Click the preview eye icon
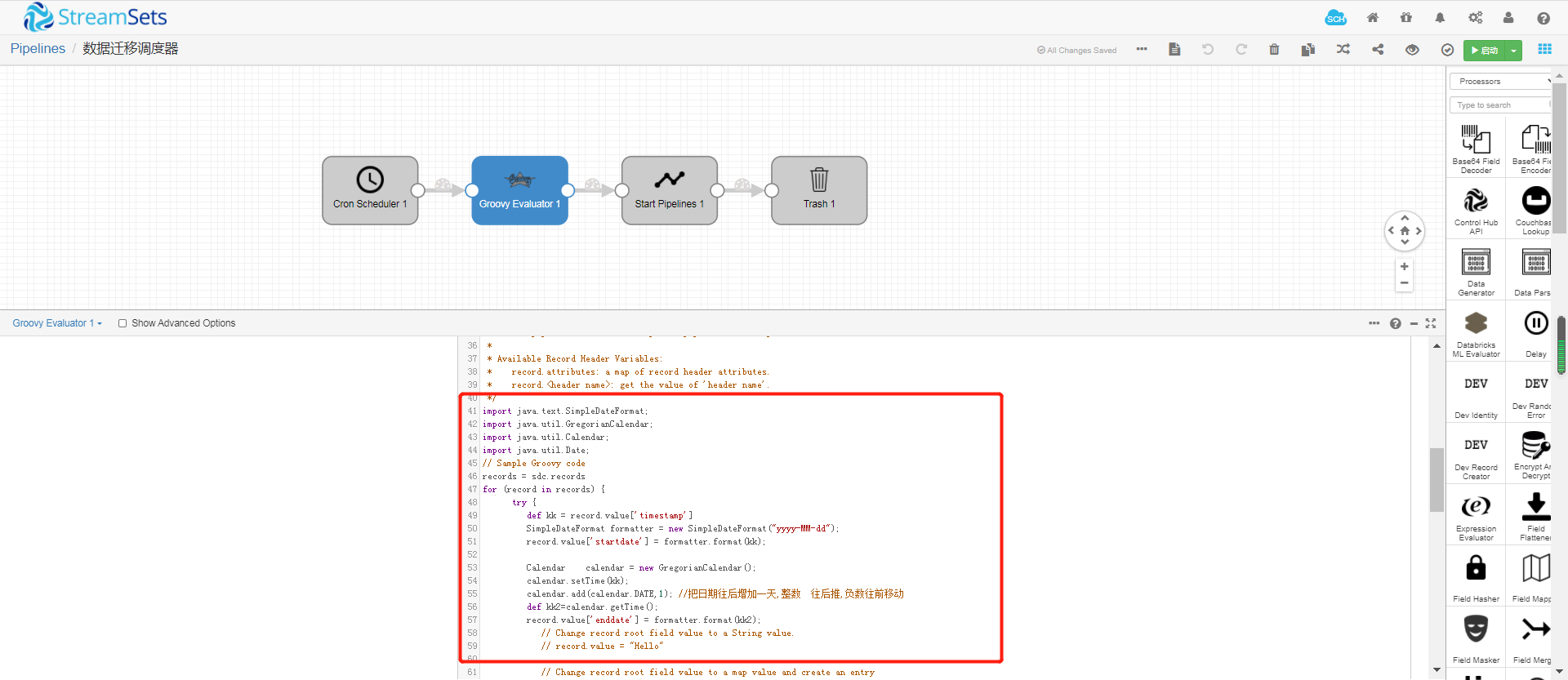 point(1412,50)
